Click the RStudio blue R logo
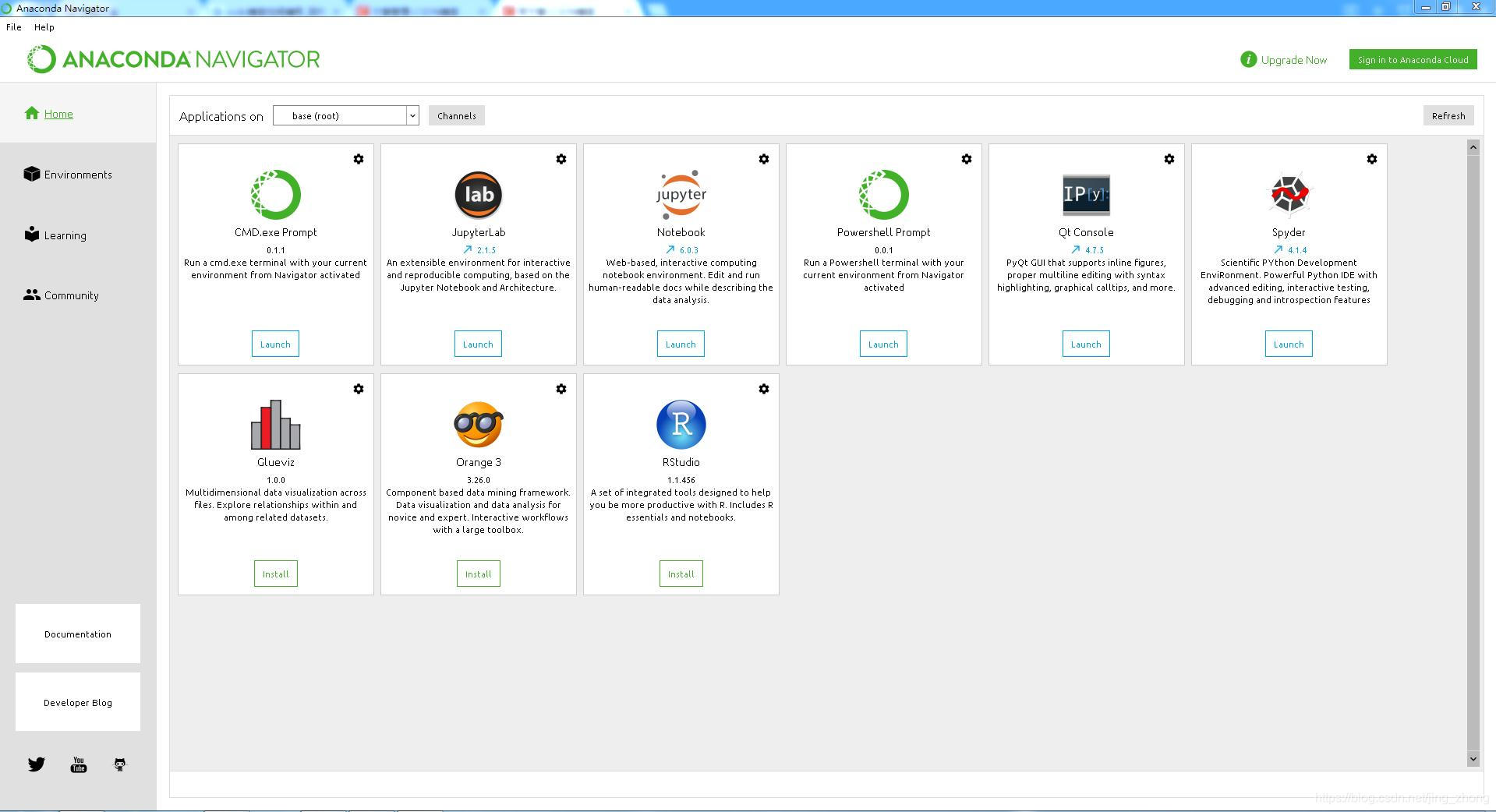 [x=681, y=425]
